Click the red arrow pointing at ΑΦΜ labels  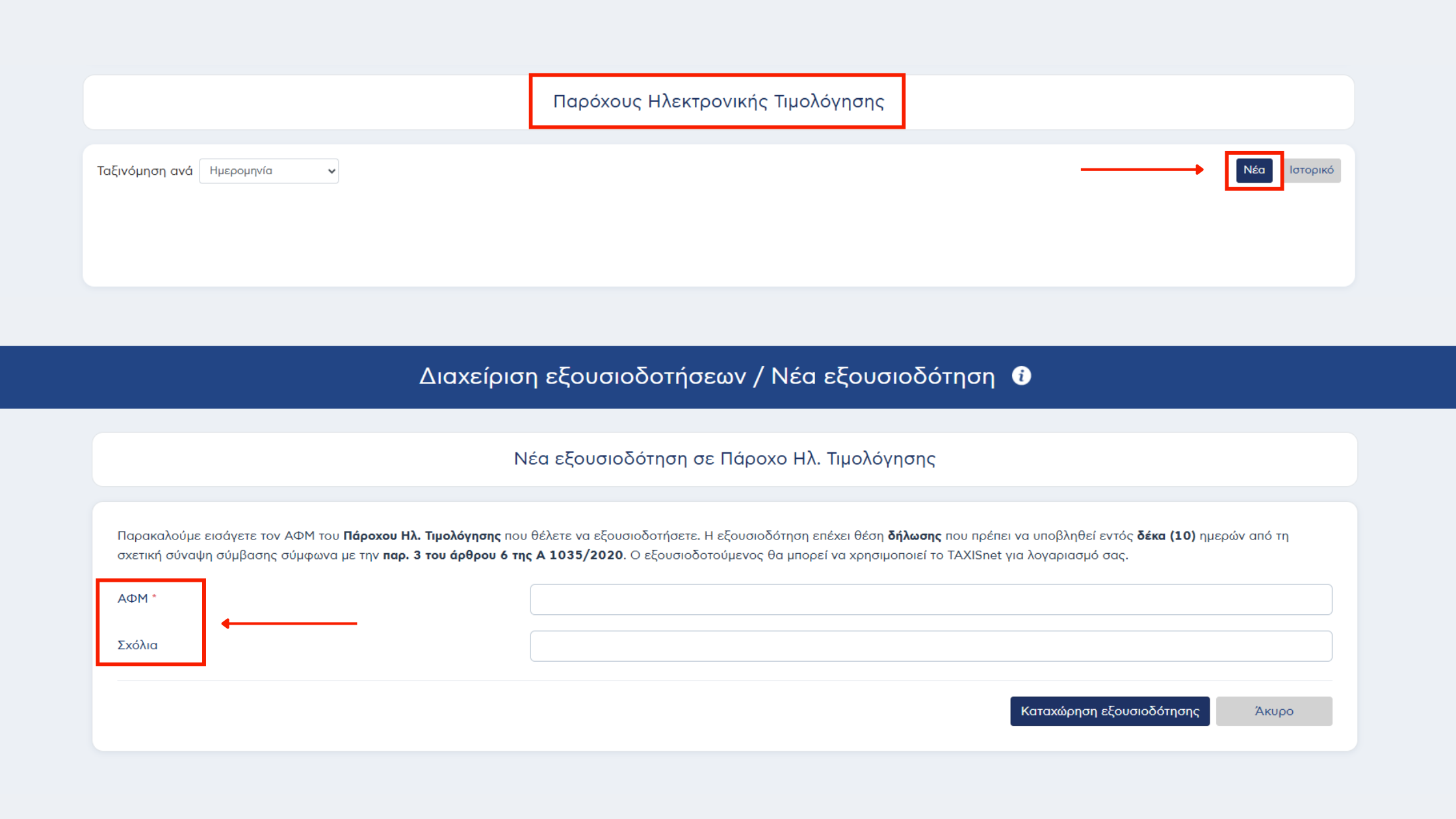[x=289, y=623]
